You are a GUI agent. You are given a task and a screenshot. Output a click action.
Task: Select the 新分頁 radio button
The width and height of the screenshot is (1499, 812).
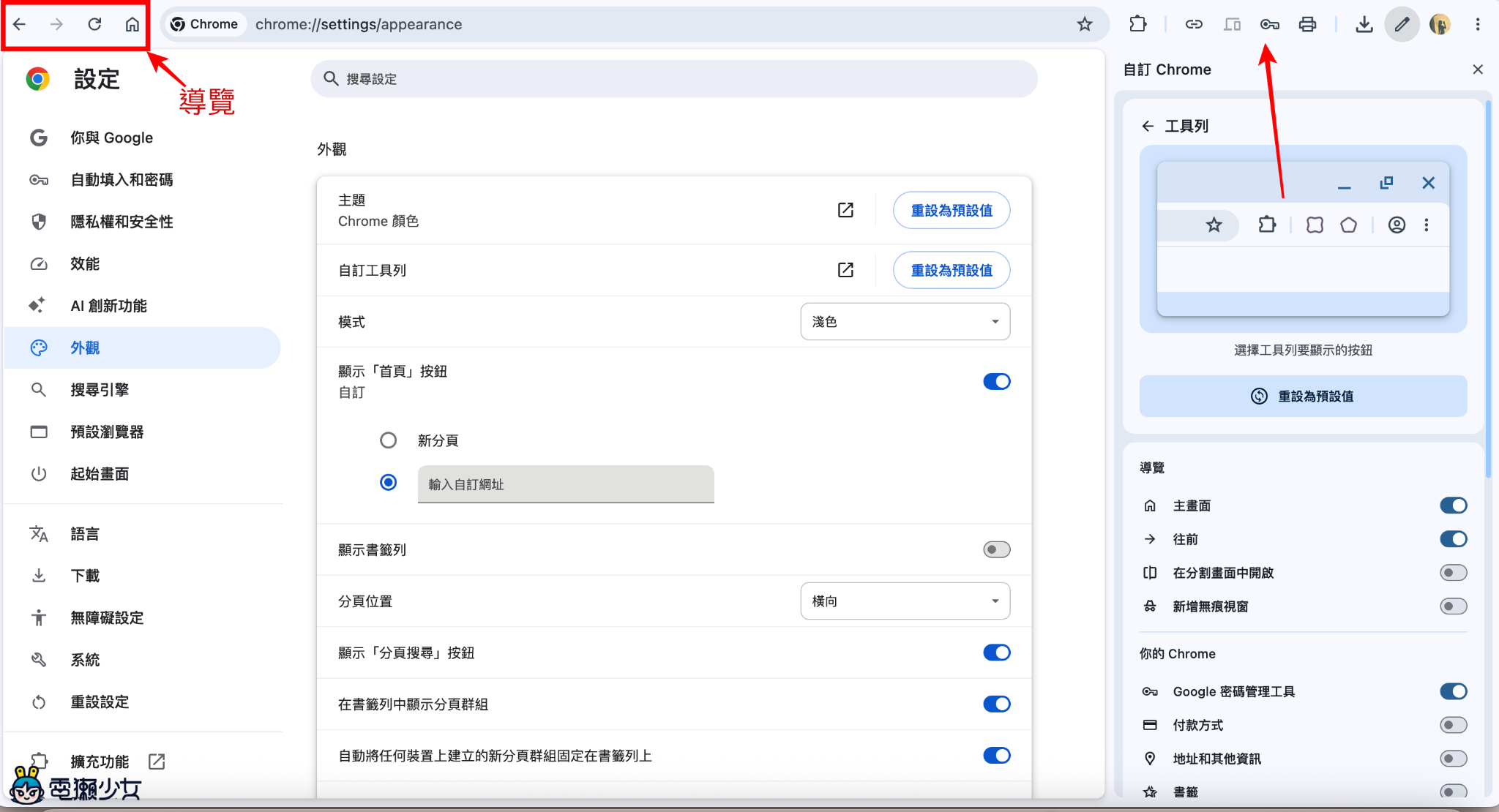click(388, 440)
